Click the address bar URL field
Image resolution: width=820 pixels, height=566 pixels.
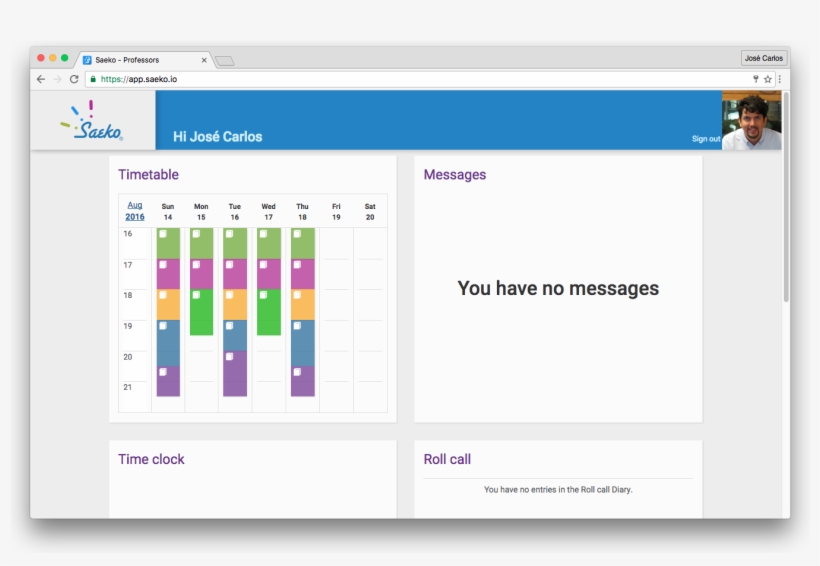(x=418, y=79)
